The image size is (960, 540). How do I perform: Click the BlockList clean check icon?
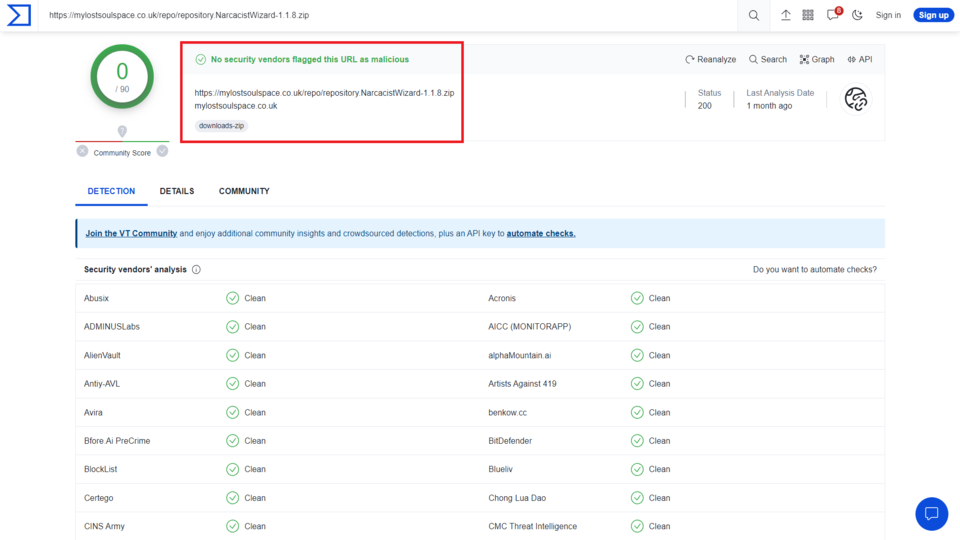pos(232,469)
